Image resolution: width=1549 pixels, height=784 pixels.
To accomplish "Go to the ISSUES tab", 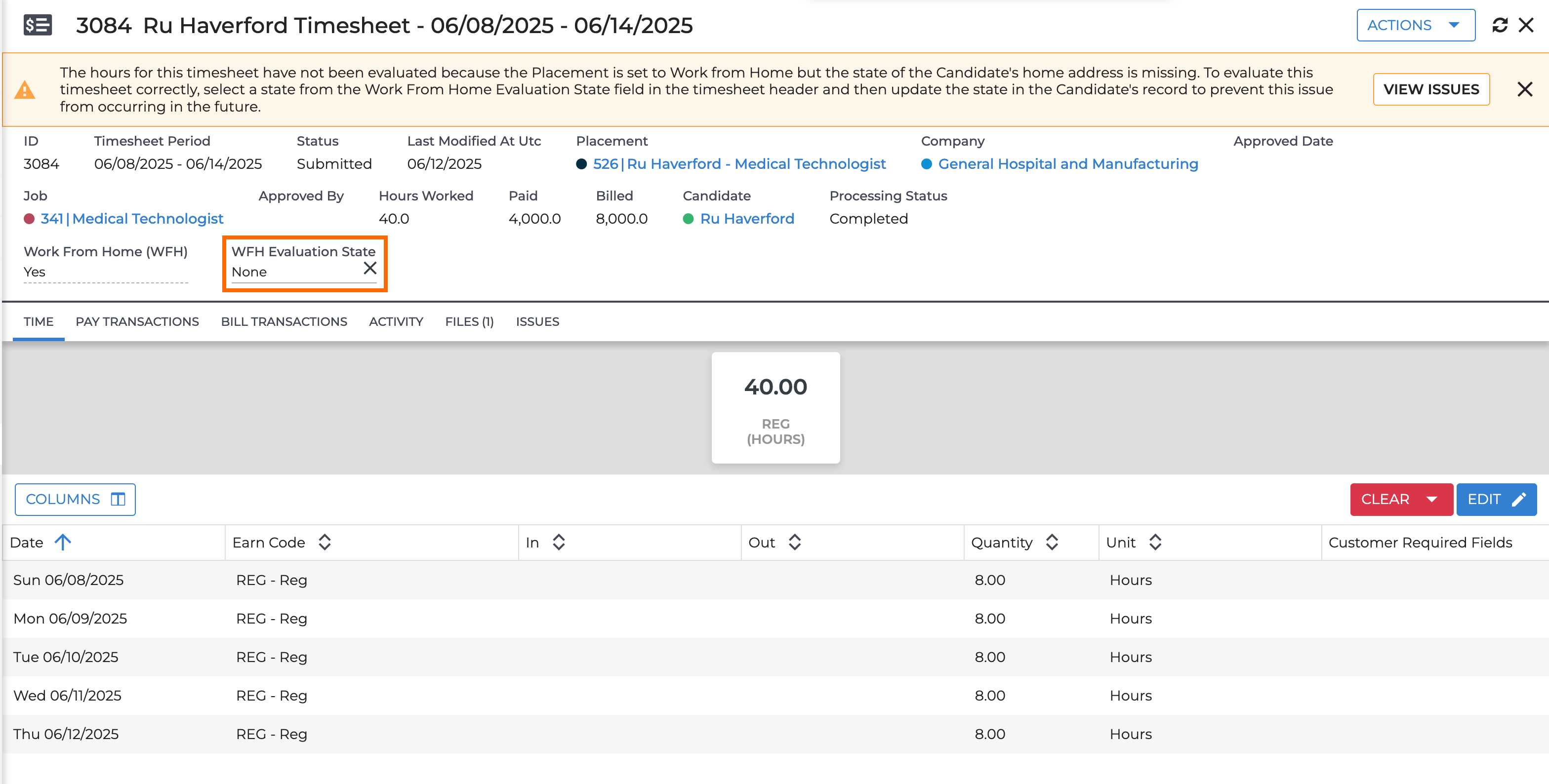I will coord(537,322).
